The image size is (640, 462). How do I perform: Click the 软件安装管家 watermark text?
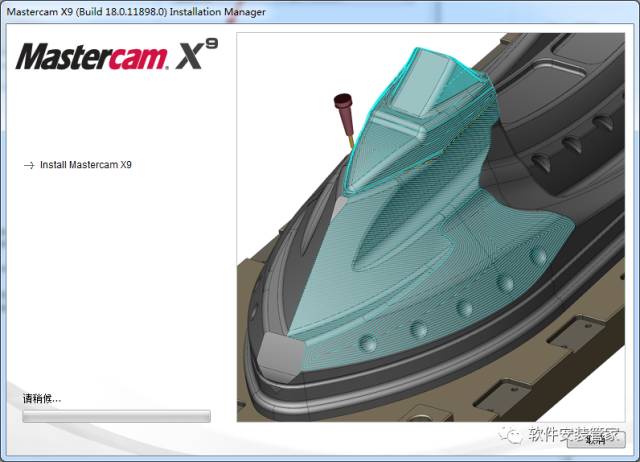(x=561, y=435)
